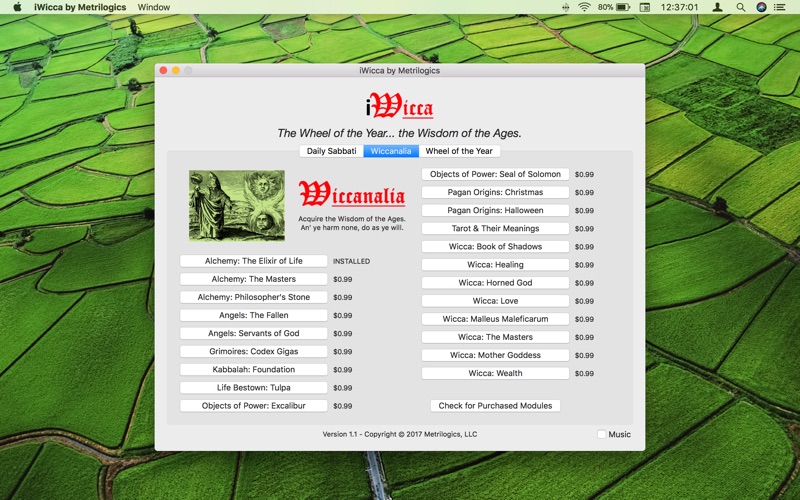Select the Wiccanalia tab

click(x=391, y=151)
